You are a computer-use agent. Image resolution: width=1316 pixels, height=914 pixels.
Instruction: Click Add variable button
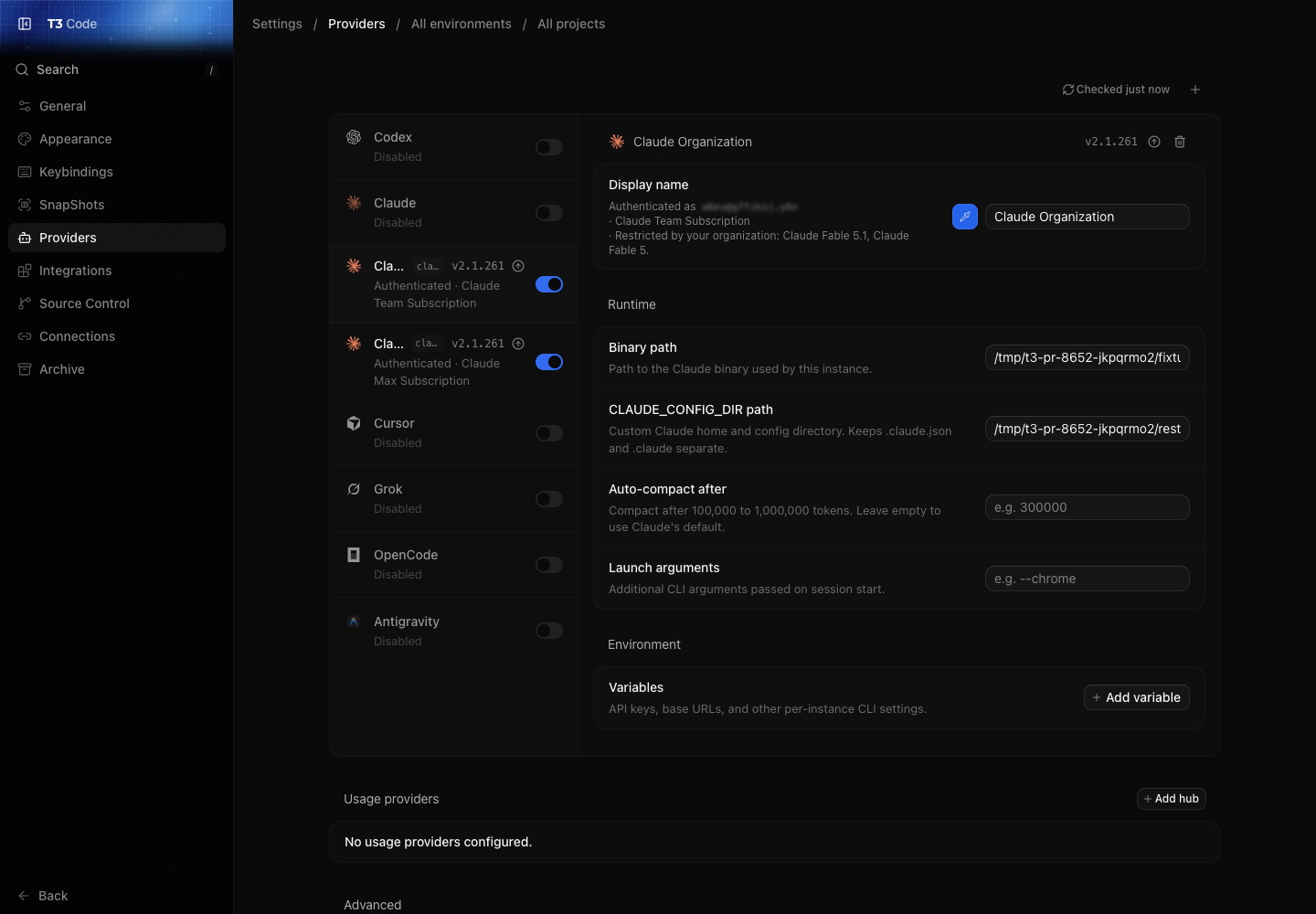(x=1137, y=697)
